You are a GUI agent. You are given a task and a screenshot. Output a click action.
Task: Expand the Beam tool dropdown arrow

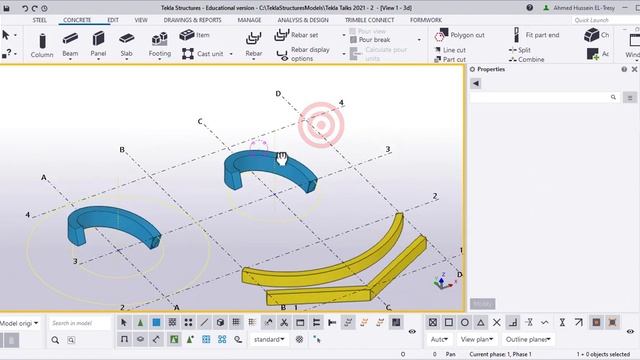[70, 59]
